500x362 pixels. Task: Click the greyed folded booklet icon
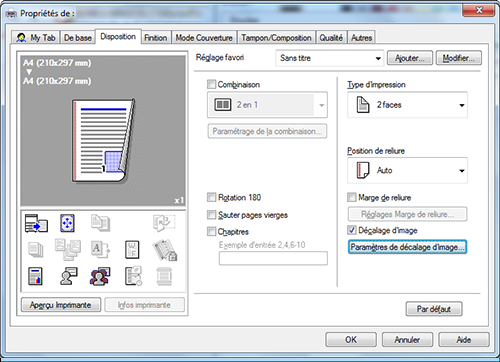(x=164, y=223)
